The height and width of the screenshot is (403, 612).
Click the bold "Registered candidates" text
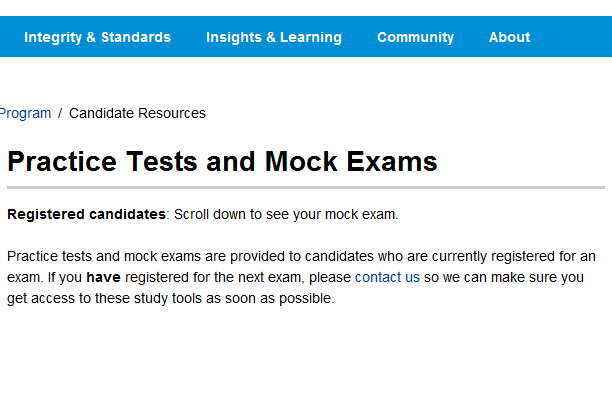click(86, 214)
